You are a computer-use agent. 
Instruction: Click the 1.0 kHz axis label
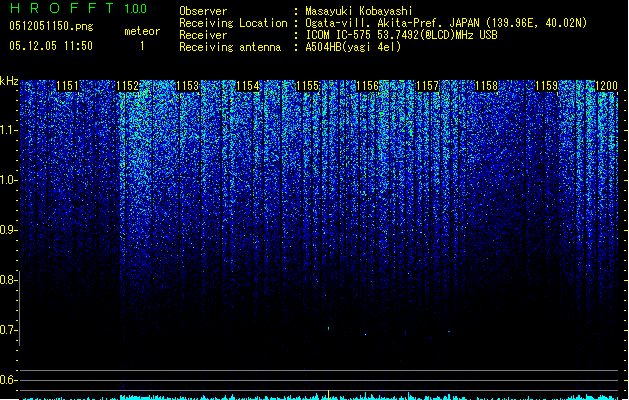pos(8,180)
